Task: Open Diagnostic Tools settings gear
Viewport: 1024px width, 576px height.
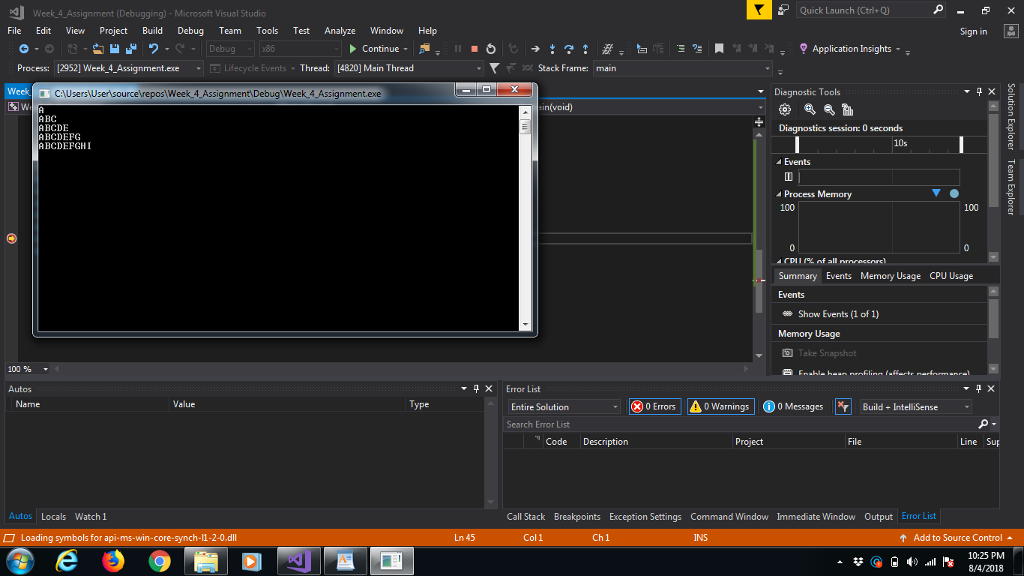Action: click(785, 109)
